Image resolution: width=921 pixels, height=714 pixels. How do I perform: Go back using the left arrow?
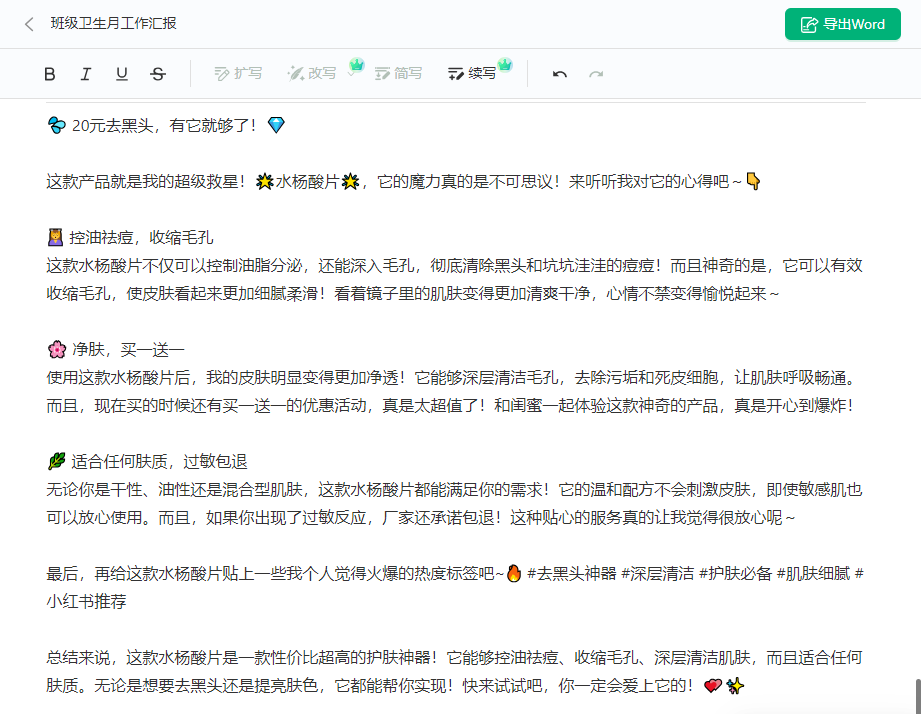(28, 24)
